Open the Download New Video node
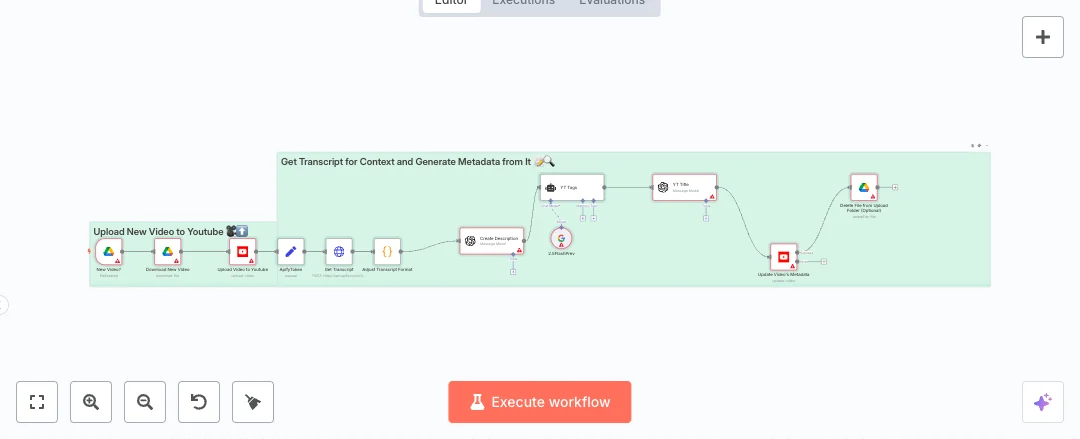This screenshot has height=439, width=1080. [168, 251]
